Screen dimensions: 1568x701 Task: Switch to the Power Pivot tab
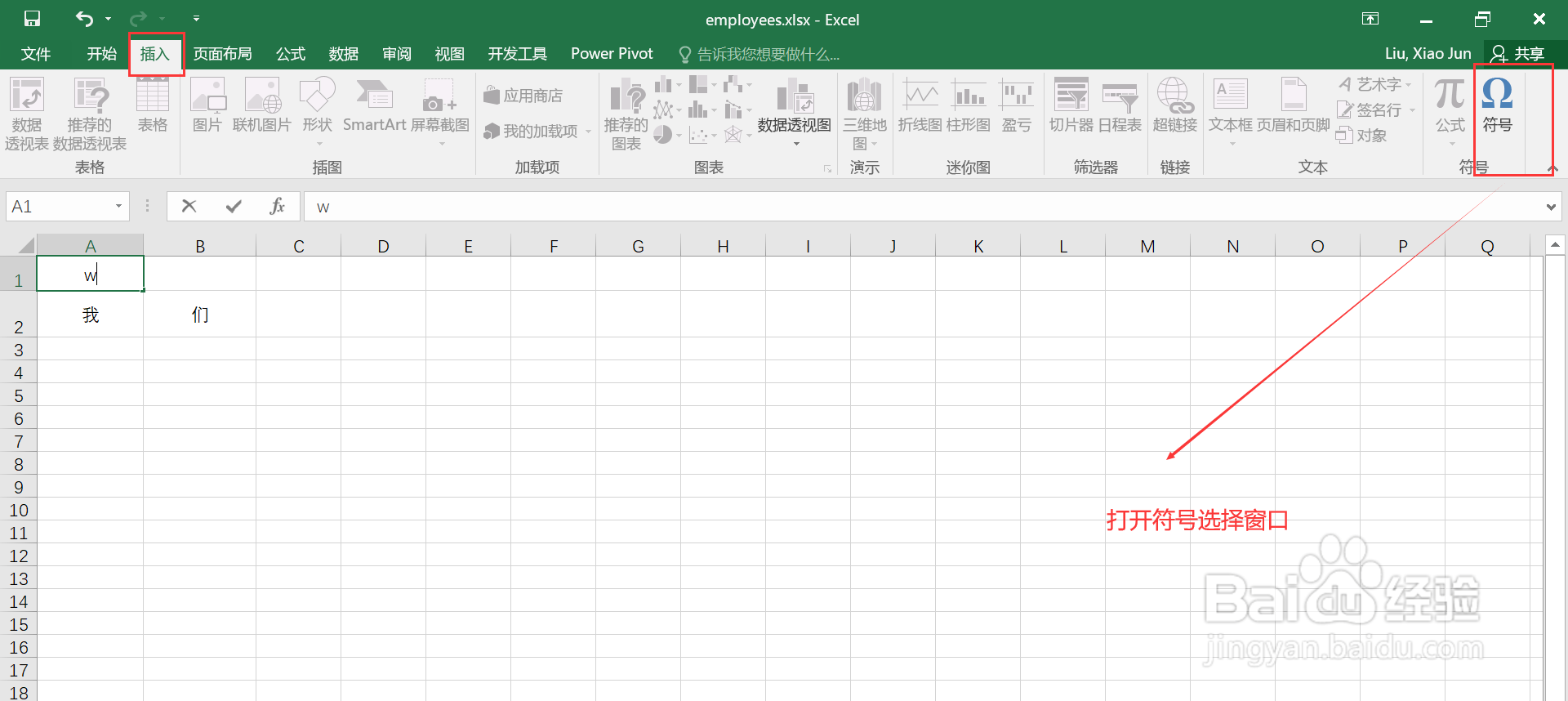click(612, 54)
